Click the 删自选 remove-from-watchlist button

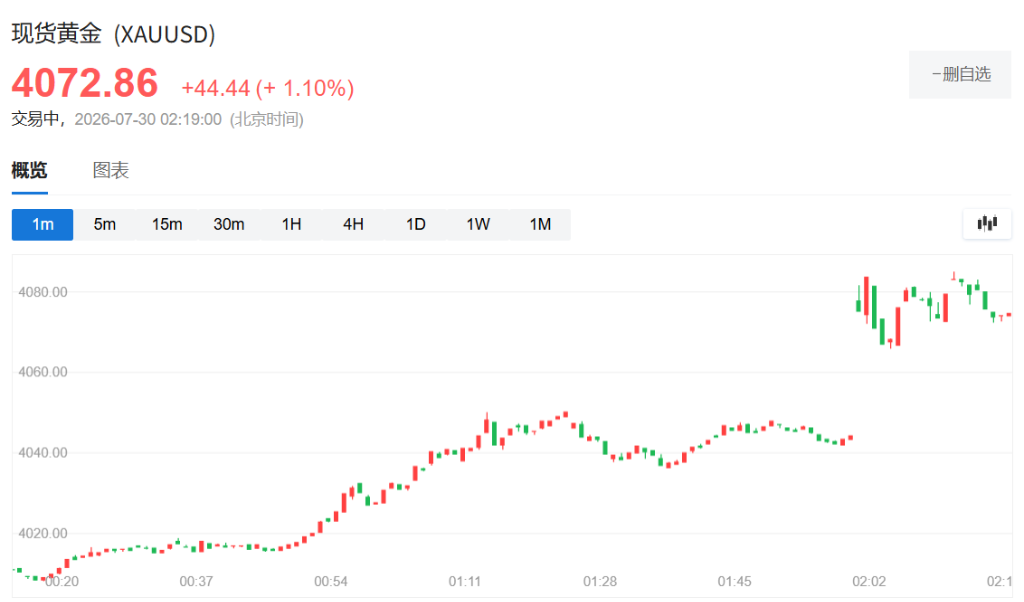click(960, 74)
